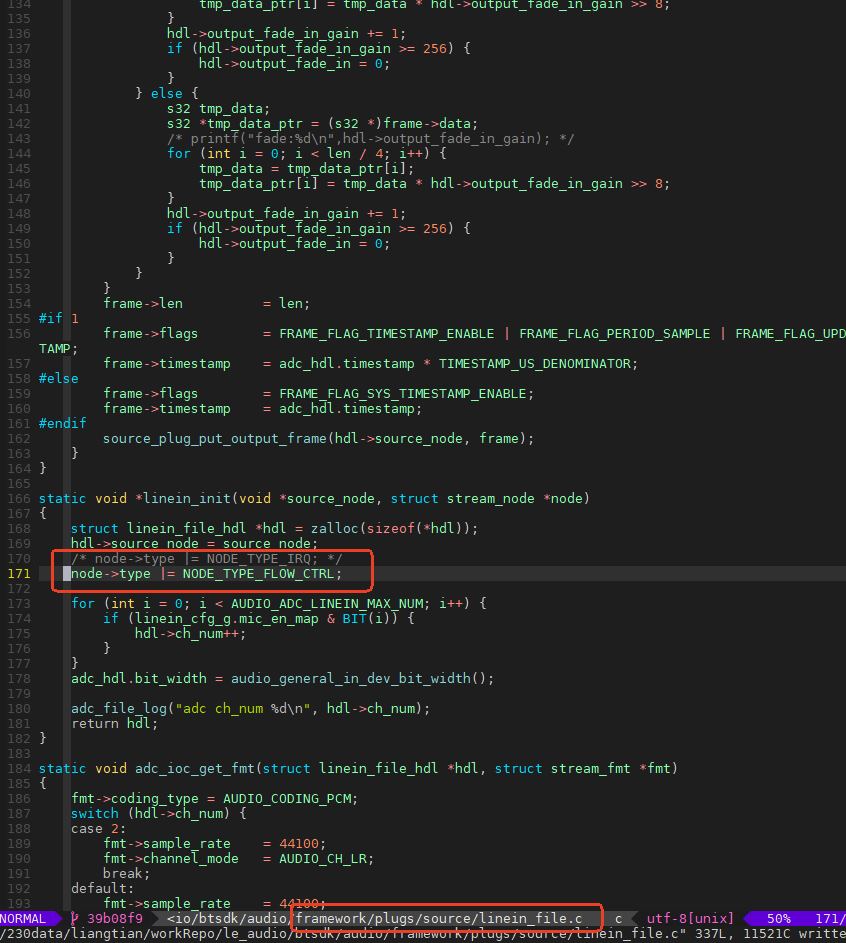Click line number 166 in the gutter

[x=19, y=499]
